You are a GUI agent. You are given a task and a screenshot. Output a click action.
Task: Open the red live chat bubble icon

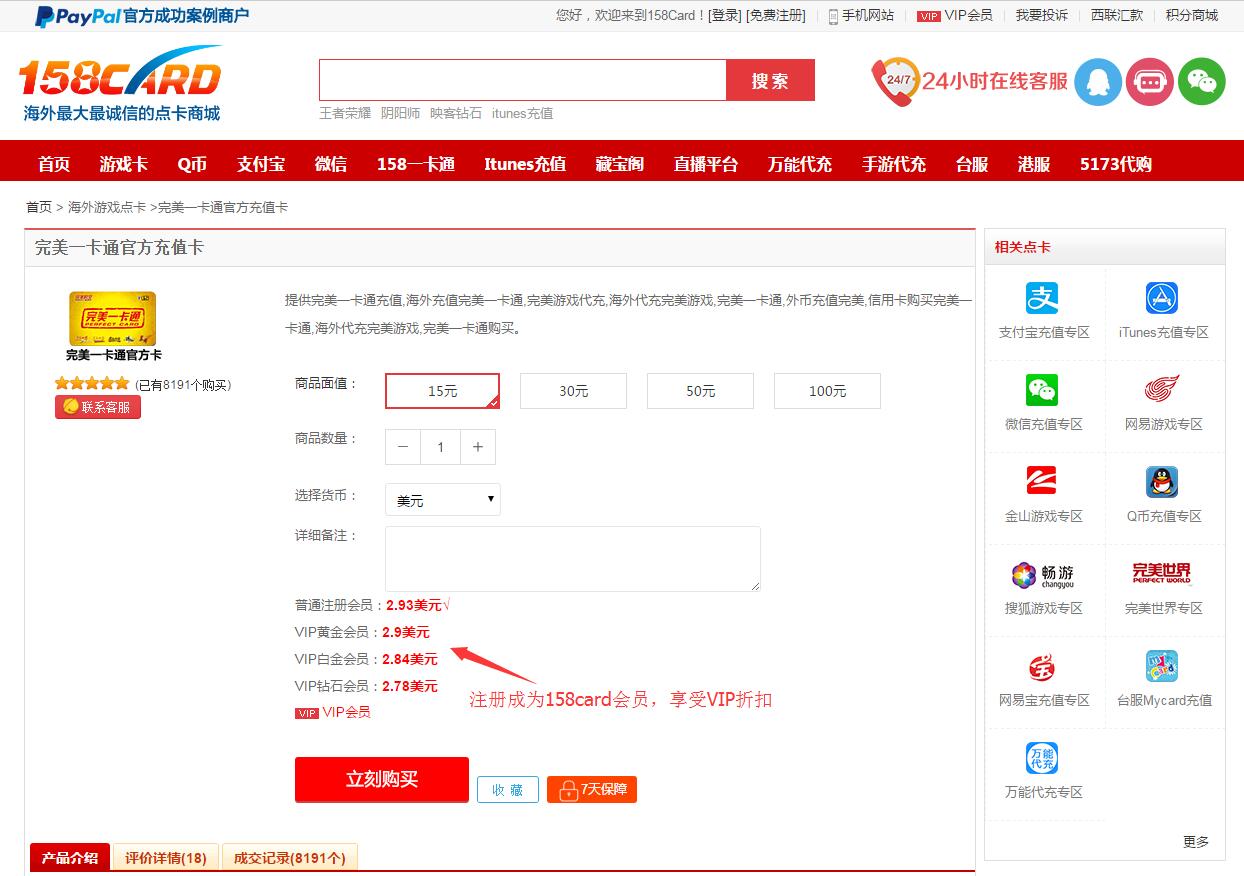click(1150, 82)
